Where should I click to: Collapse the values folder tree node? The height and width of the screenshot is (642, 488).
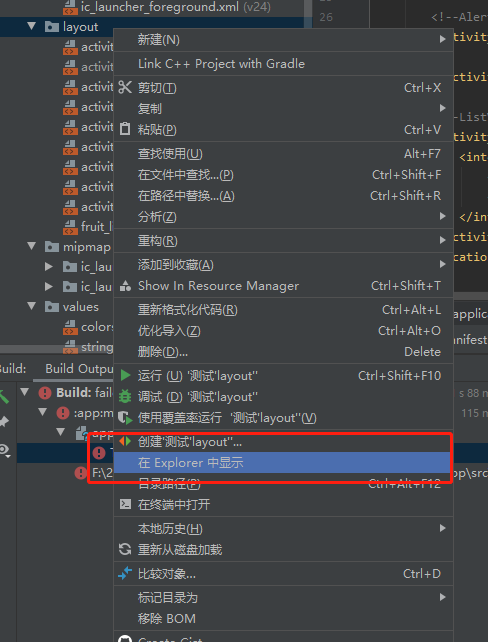coord(32,306)
